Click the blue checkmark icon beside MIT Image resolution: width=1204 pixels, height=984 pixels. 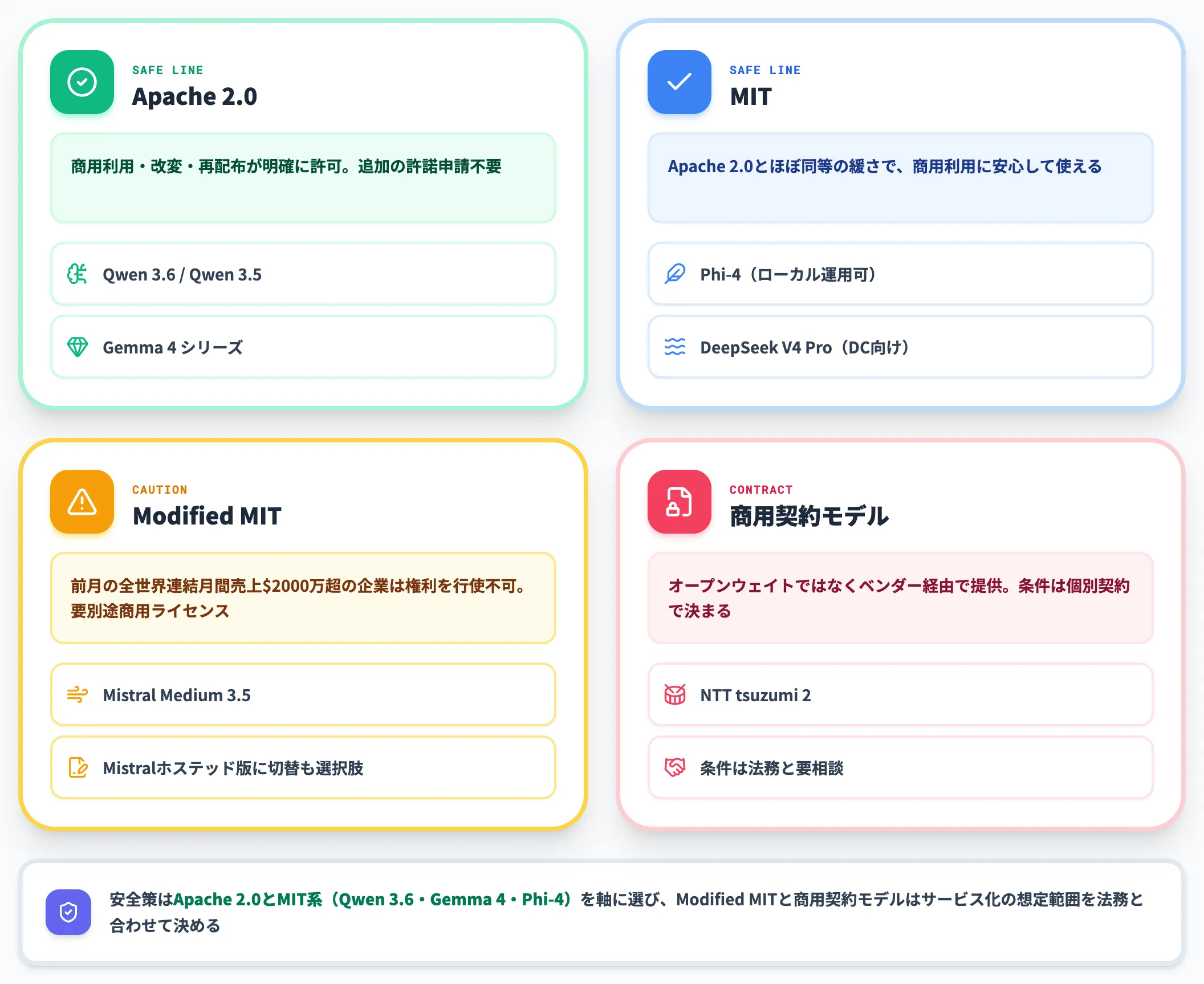[680, 82]
